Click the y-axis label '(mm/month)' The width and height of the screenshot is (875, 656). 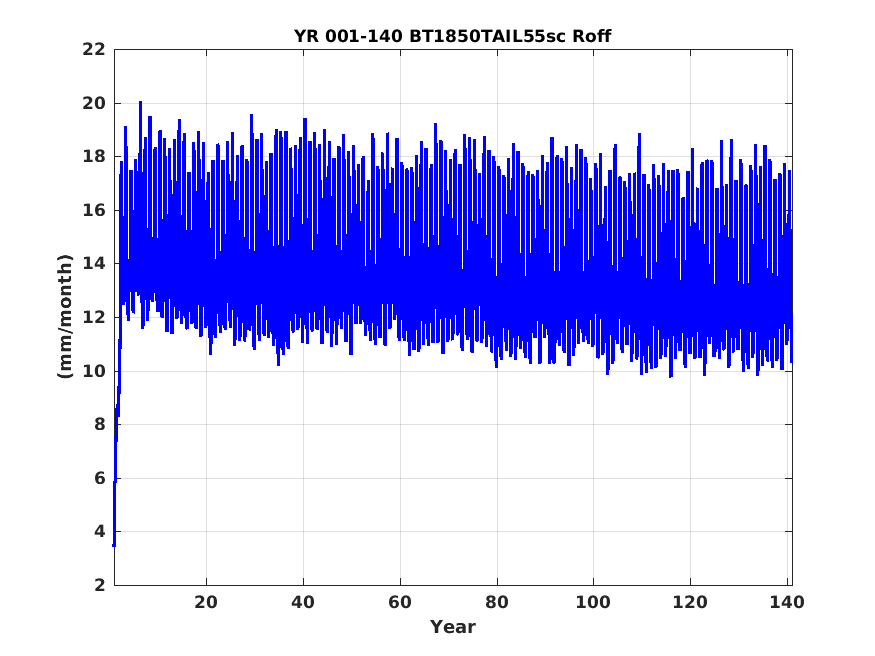(65, 316)
